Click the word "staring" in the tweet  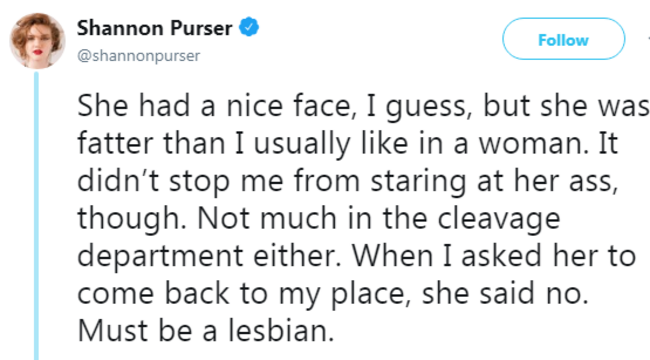coord(418,183)
